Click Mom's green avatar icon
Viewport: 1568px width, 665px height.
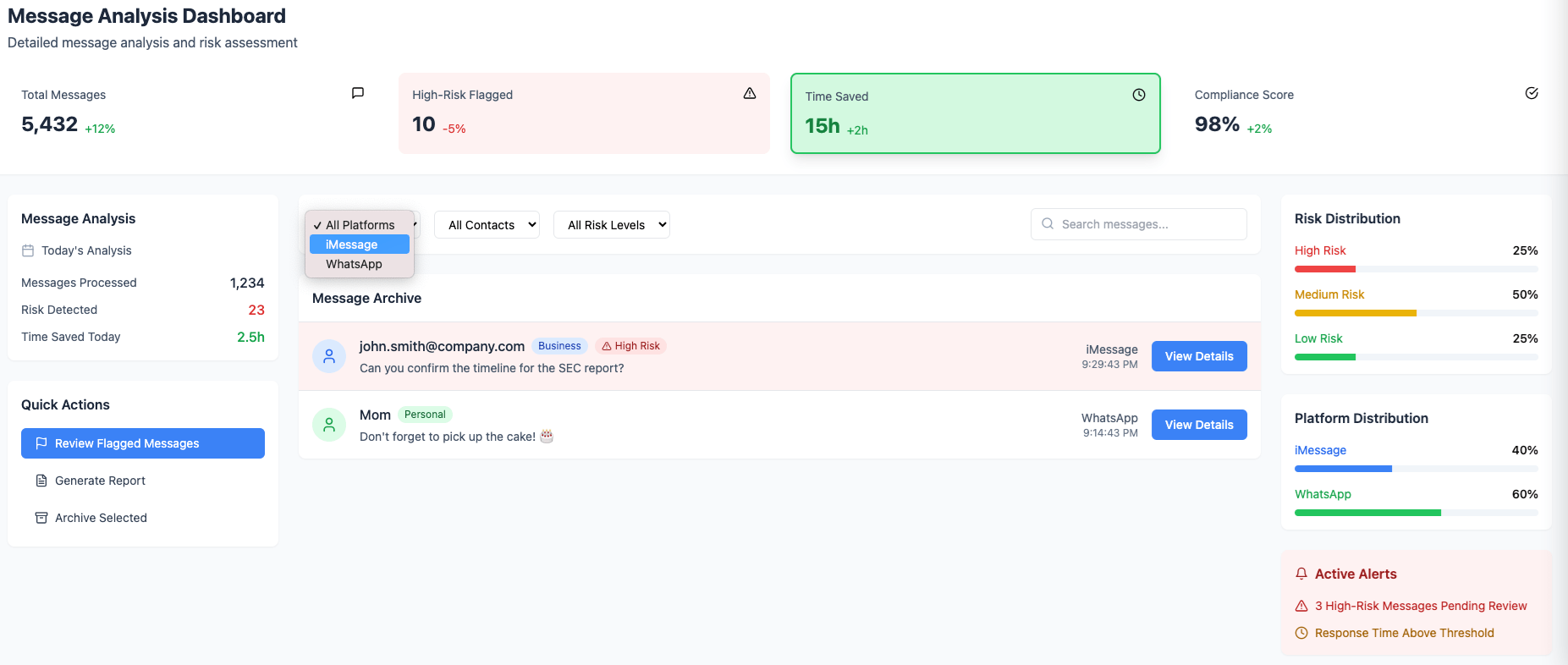point(329,425)
